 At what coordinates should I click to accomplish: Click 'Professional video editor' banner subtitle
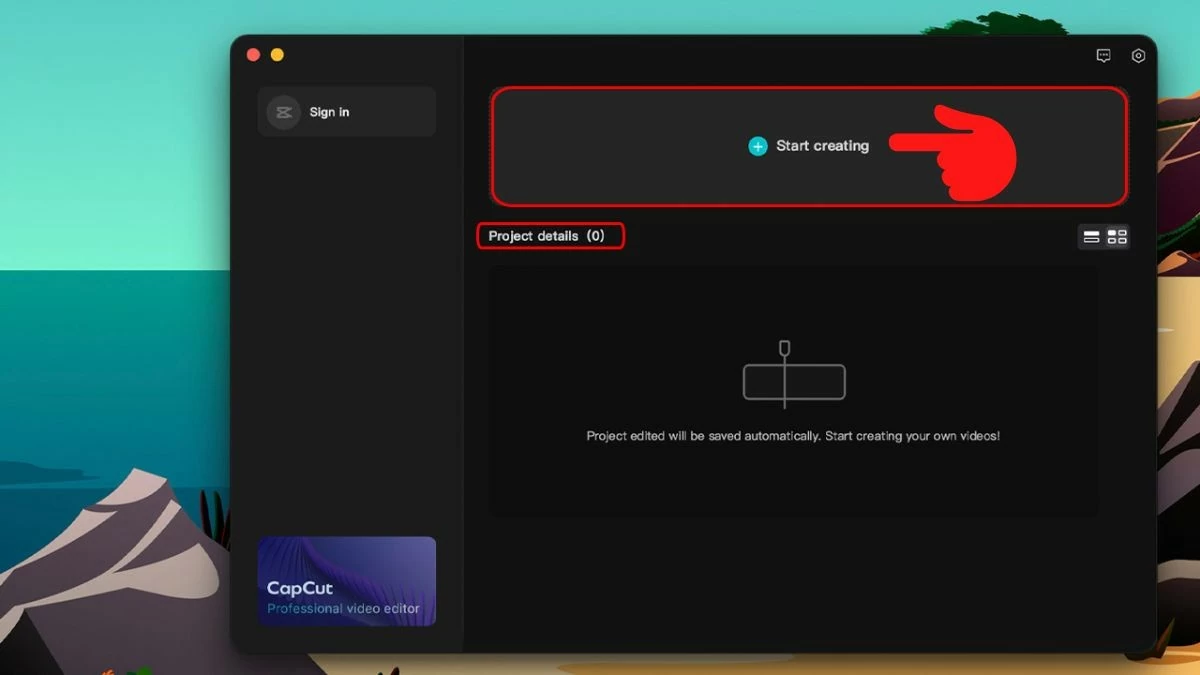343,609
